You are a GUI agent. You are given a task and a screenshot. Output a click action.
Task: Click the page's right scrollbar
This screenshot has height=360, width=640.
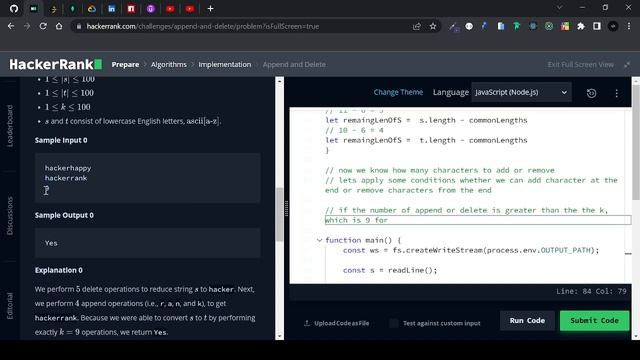(636, 143)
